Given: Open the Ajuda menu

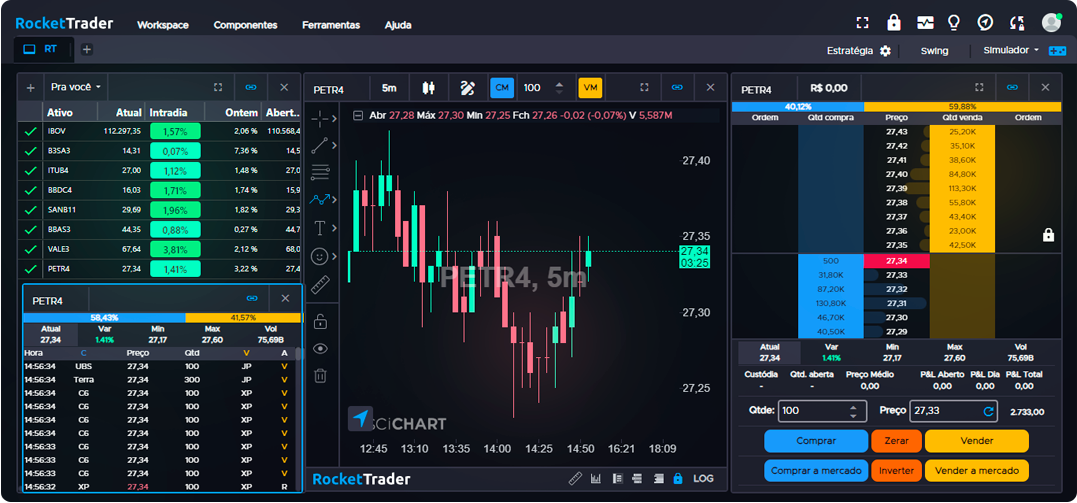Looking at the screenshot, I should tap(398, 25).
